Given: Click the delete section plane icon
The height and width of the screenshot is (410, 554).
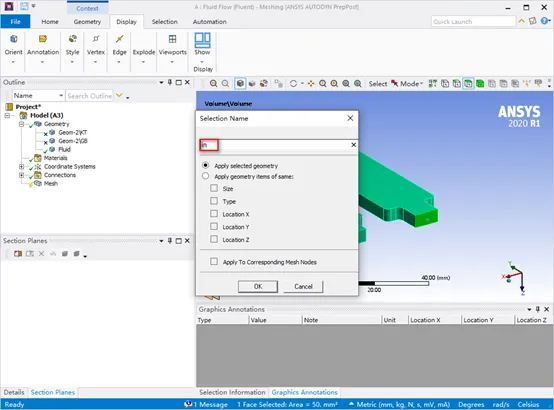Looking at the screenshot, I should coord(41,253).
